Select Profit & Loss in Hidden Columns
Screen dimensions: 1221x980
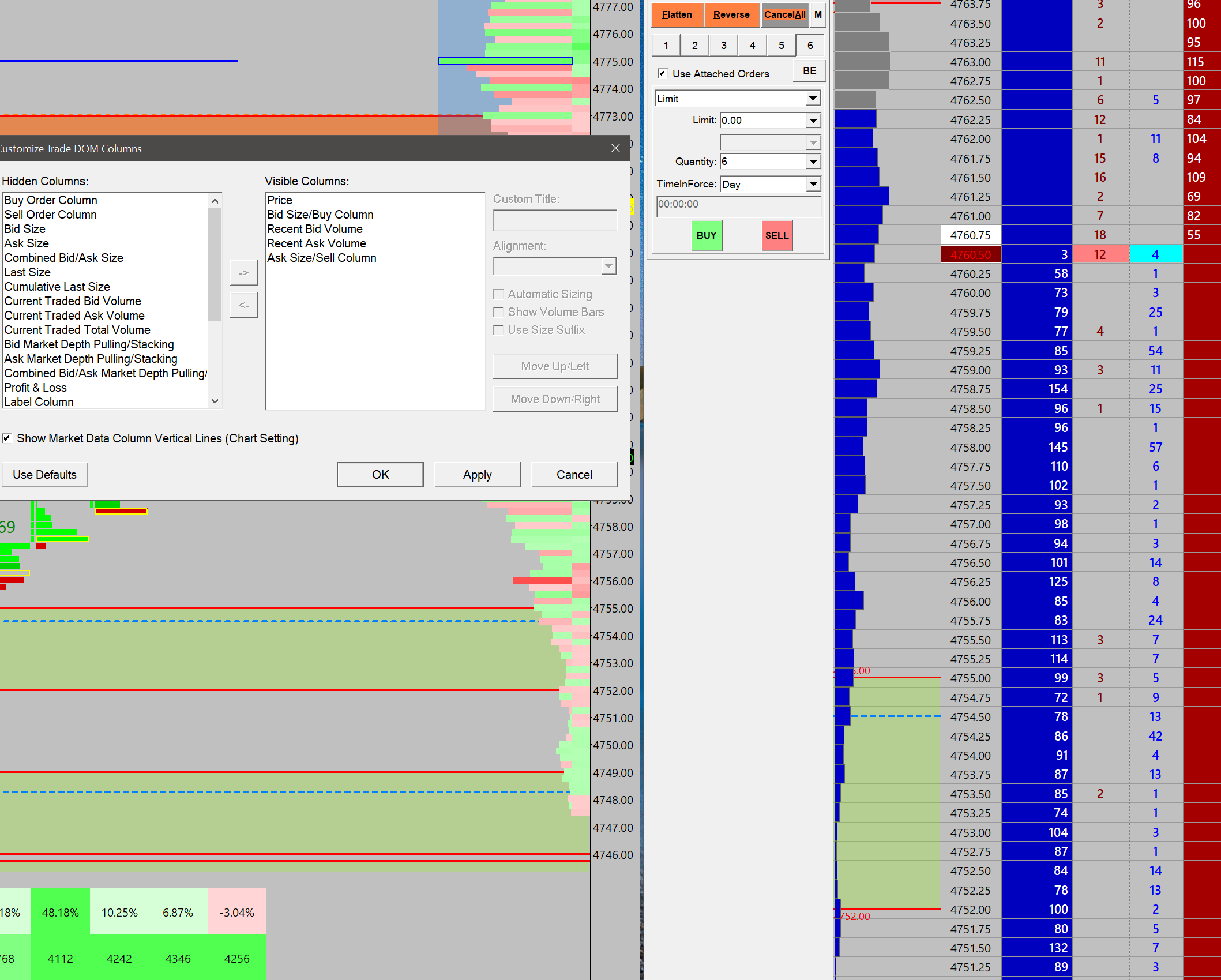click(x=36, y=388)
